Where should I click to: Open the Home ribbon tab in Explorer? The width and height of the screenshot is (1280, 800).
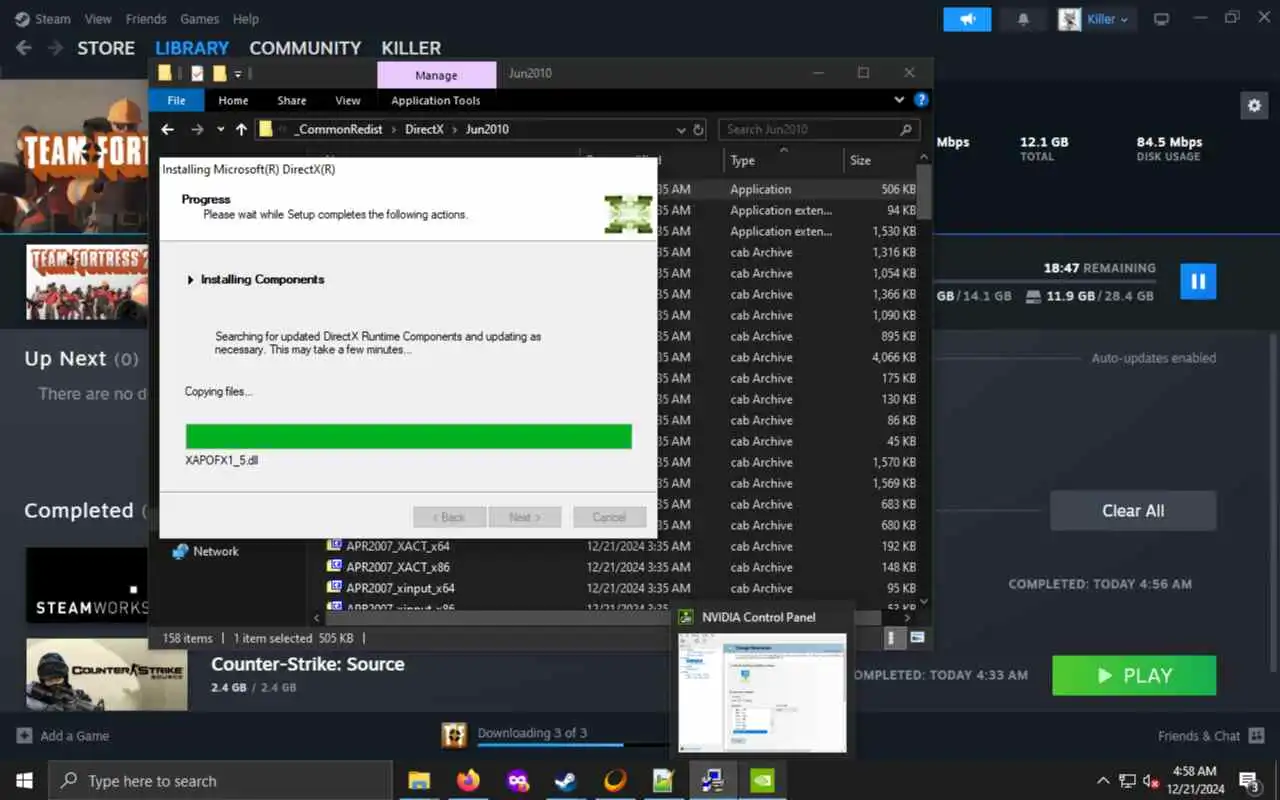click(233, 100)
